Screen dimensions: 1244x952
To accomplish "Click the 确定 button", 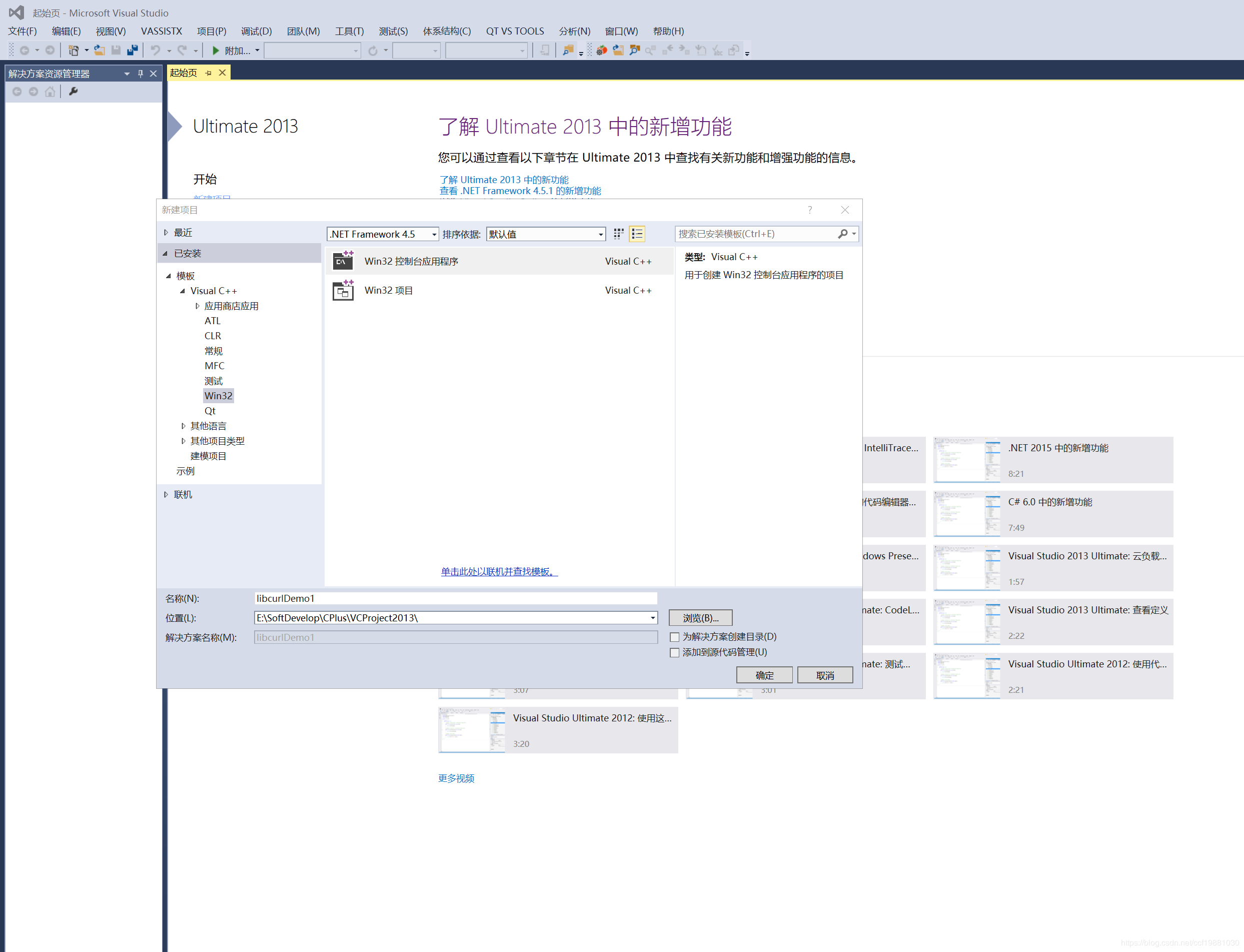I will point(764,675).
